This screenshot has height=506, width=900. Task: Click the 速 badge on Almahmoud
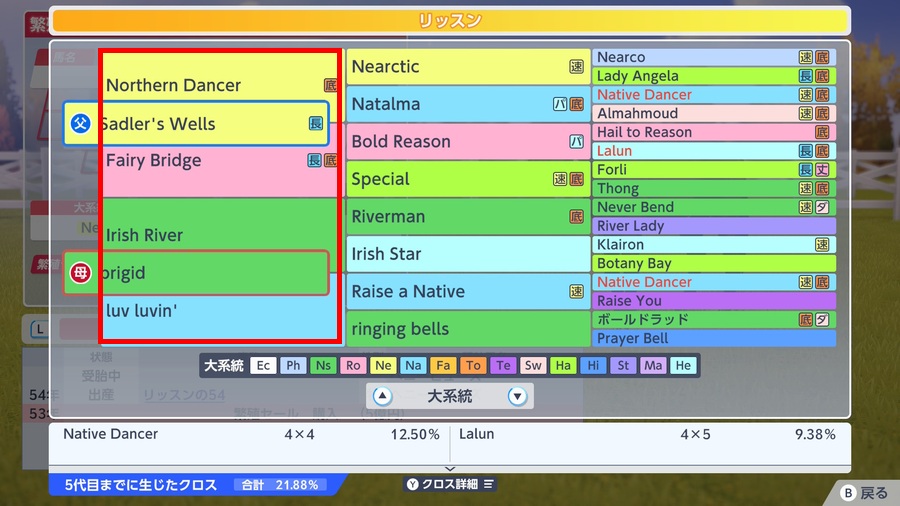[x=806, y=113]
